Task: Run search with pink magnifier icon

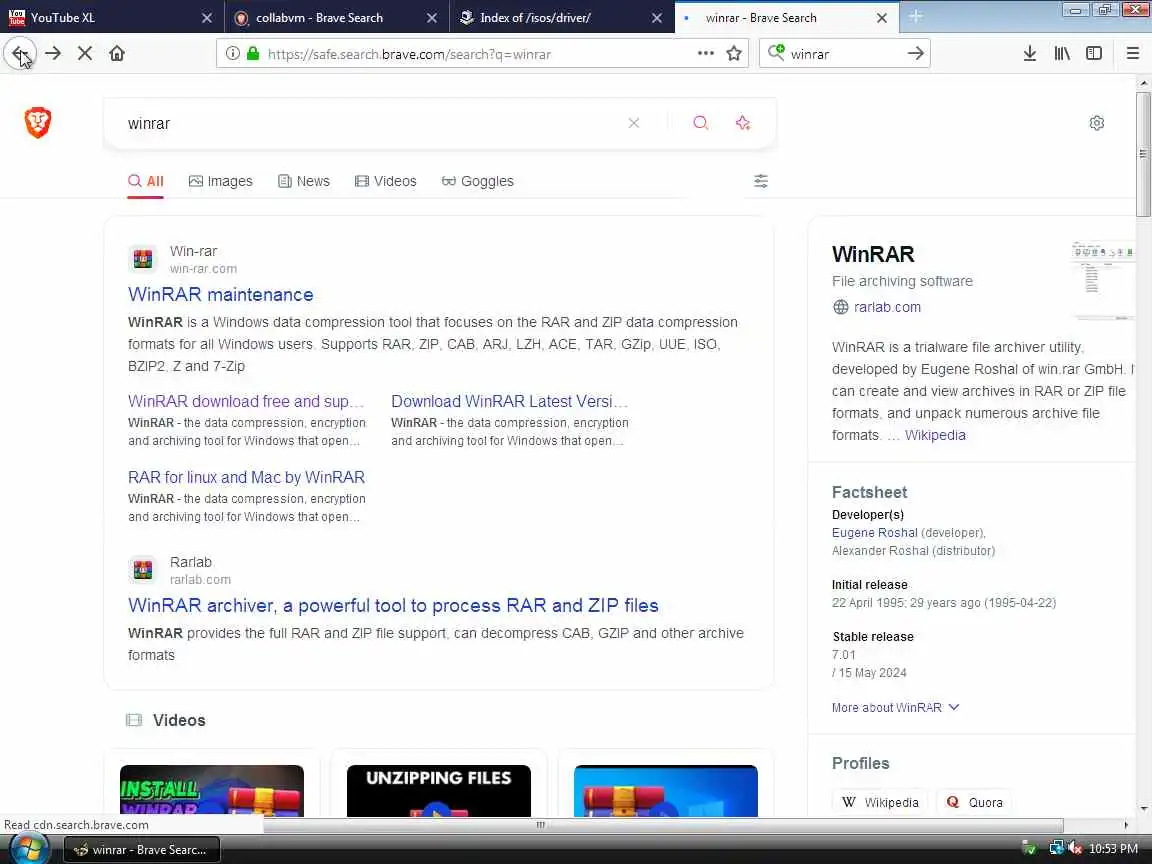Action: 701,123
